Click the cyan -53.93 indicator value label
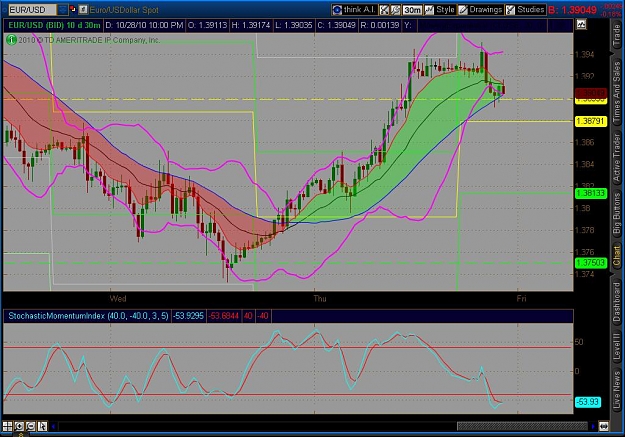 tap(588, 402)
